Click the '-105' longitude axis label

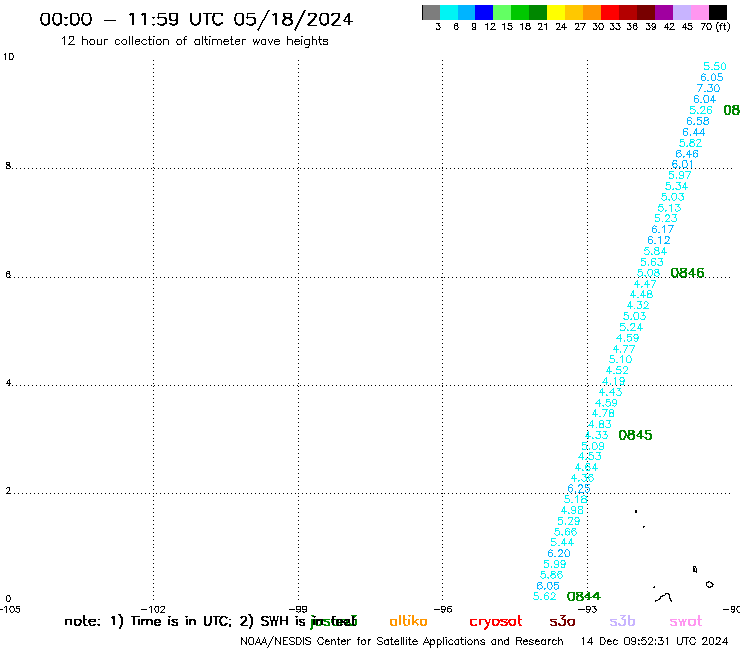10,609
